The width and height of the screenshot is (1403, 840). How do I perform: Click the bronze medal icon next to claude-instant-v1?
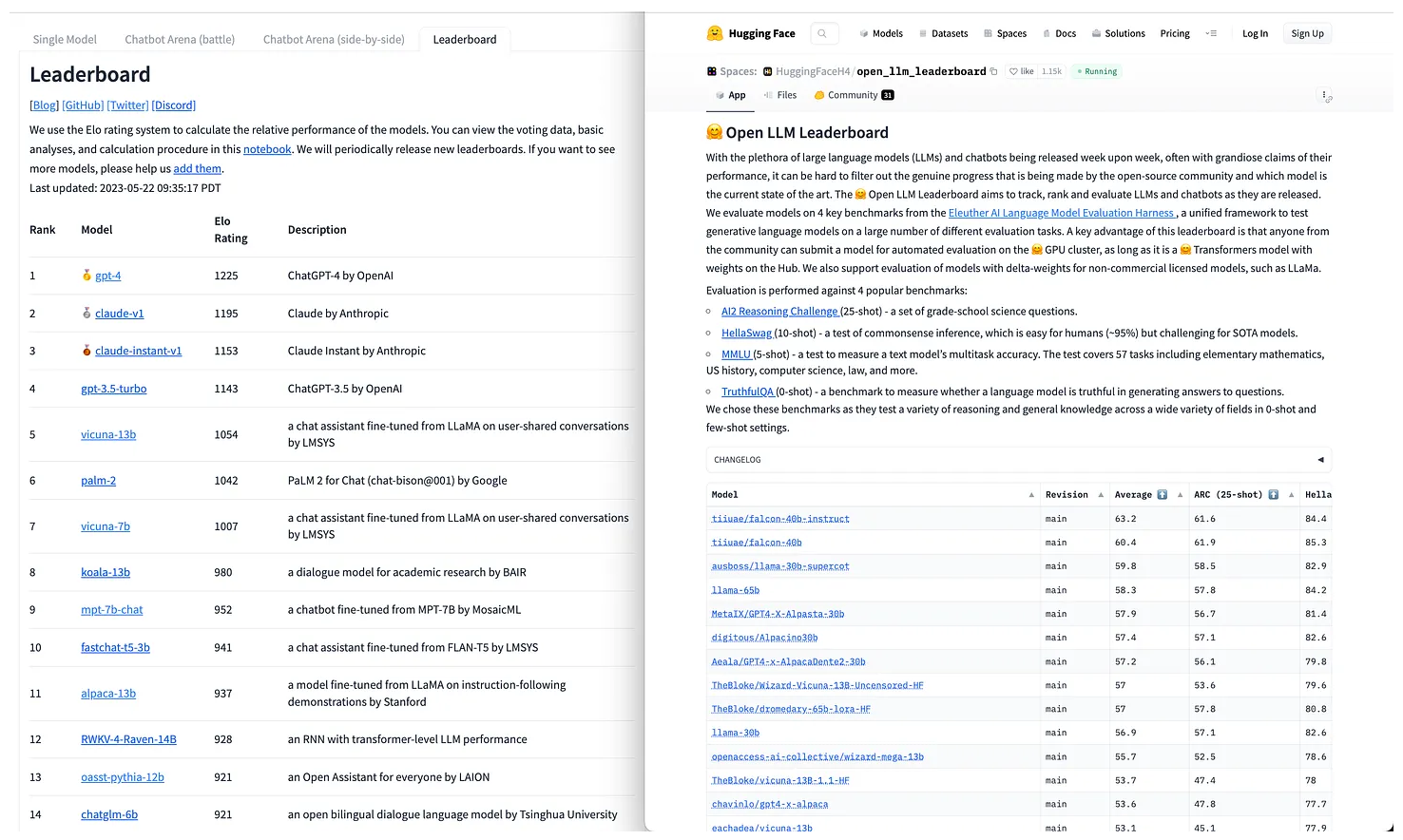pyautogui.click(x=87, y=351)
